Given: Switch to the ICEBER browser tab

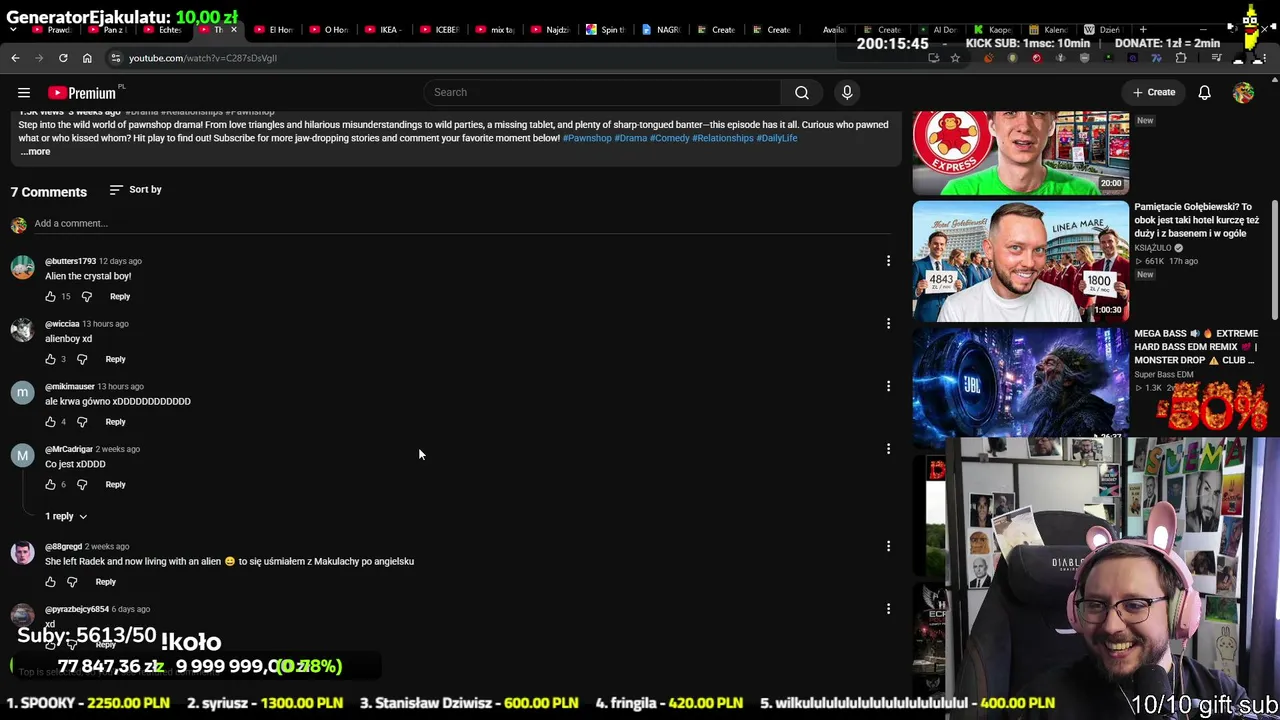Looking at the screenshot, I should (438, 30).
